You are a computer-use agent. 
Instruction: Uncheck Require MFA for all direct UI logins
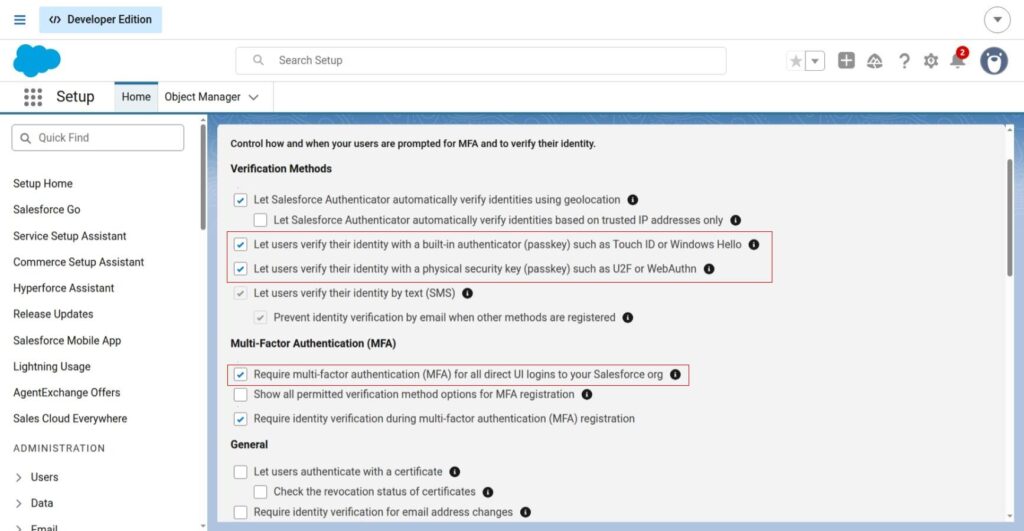(x=240, y=374)
